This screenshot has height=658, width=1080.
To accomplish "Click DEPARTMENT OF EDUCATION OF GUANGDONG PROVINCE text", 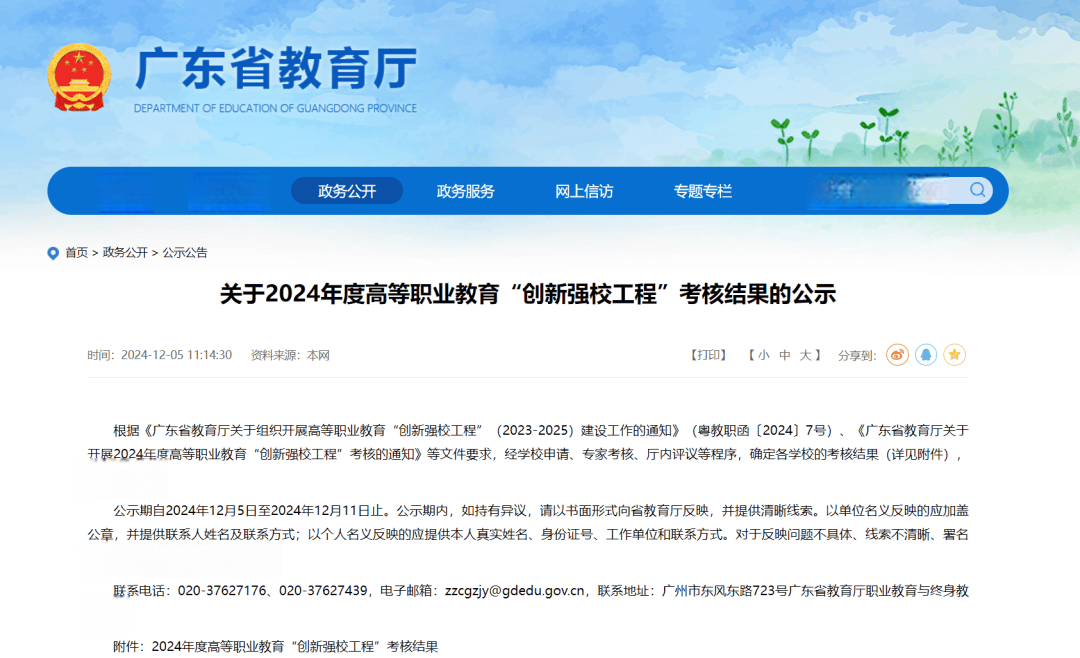I will [x=276, y=108].
